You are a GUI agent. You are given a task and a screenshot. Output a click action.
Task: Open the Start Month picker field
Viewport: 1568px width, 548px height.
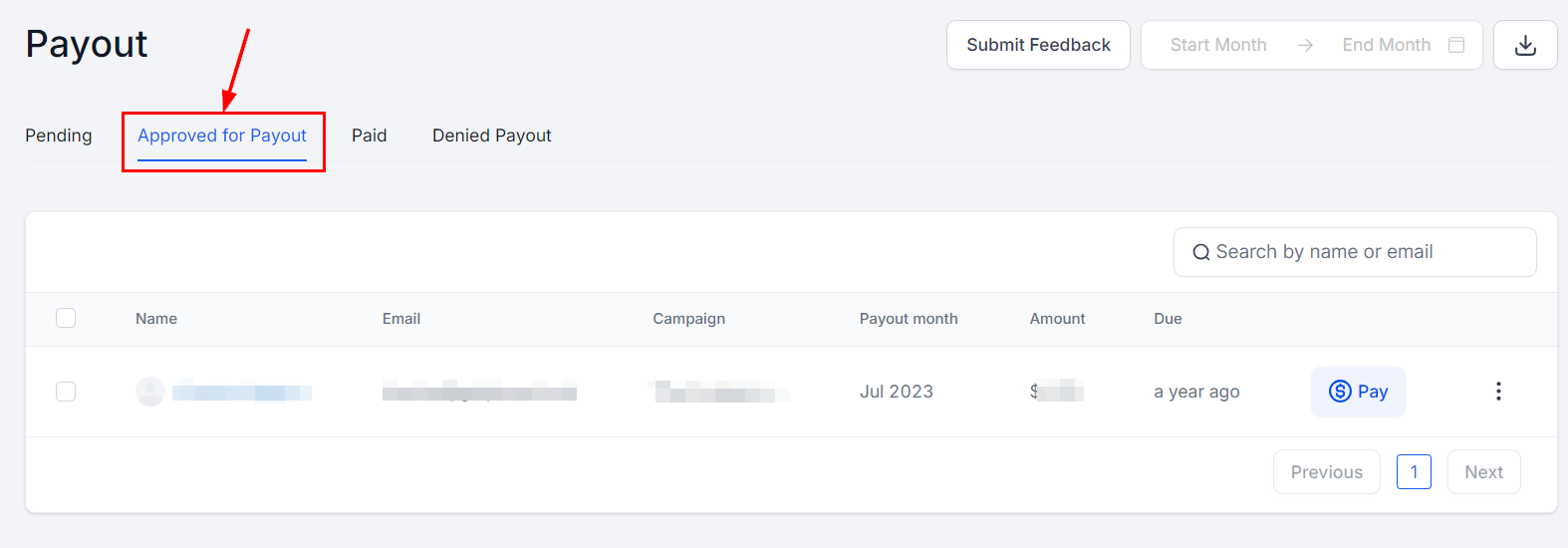pos(1218,45)
